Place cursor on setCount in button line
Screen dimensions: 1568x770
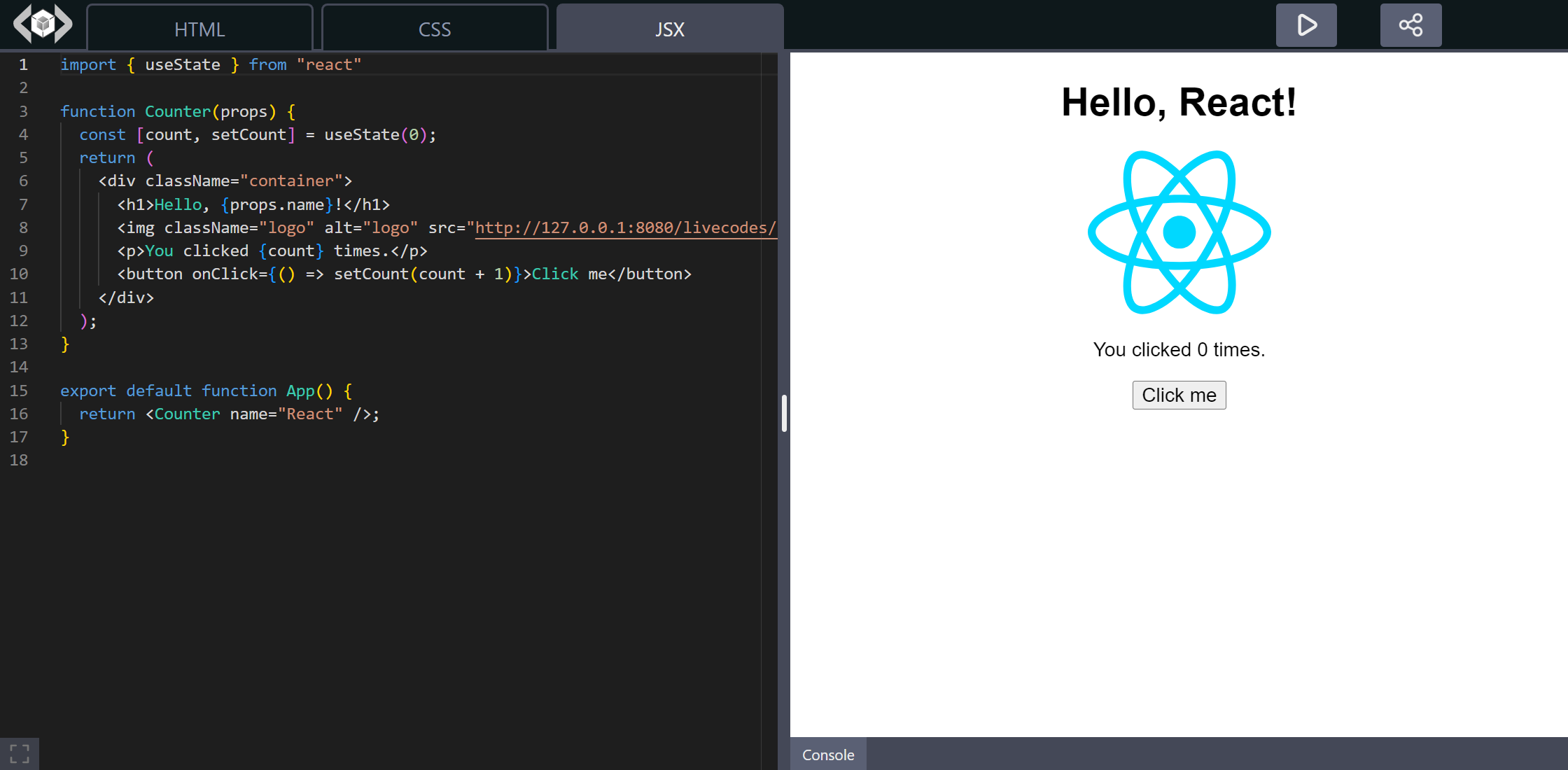click(371, 274)
